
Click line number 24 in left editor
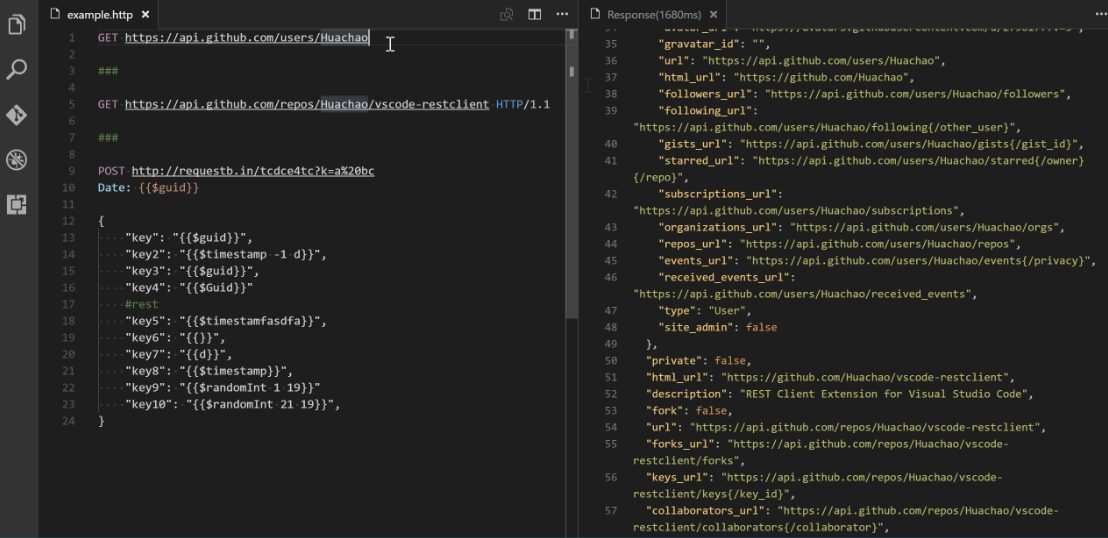[x=68, y=421]
